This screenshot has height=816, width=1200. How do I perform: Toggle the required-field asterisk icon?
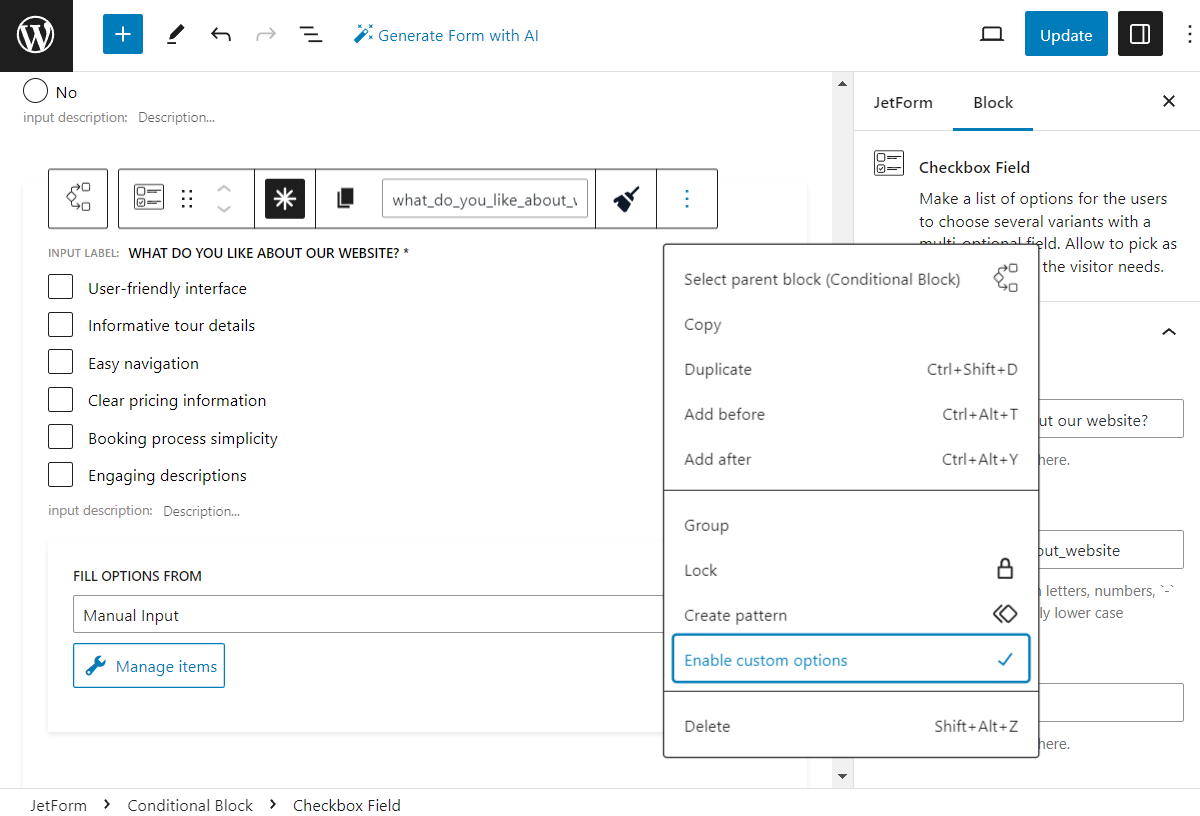pos(284,198)
